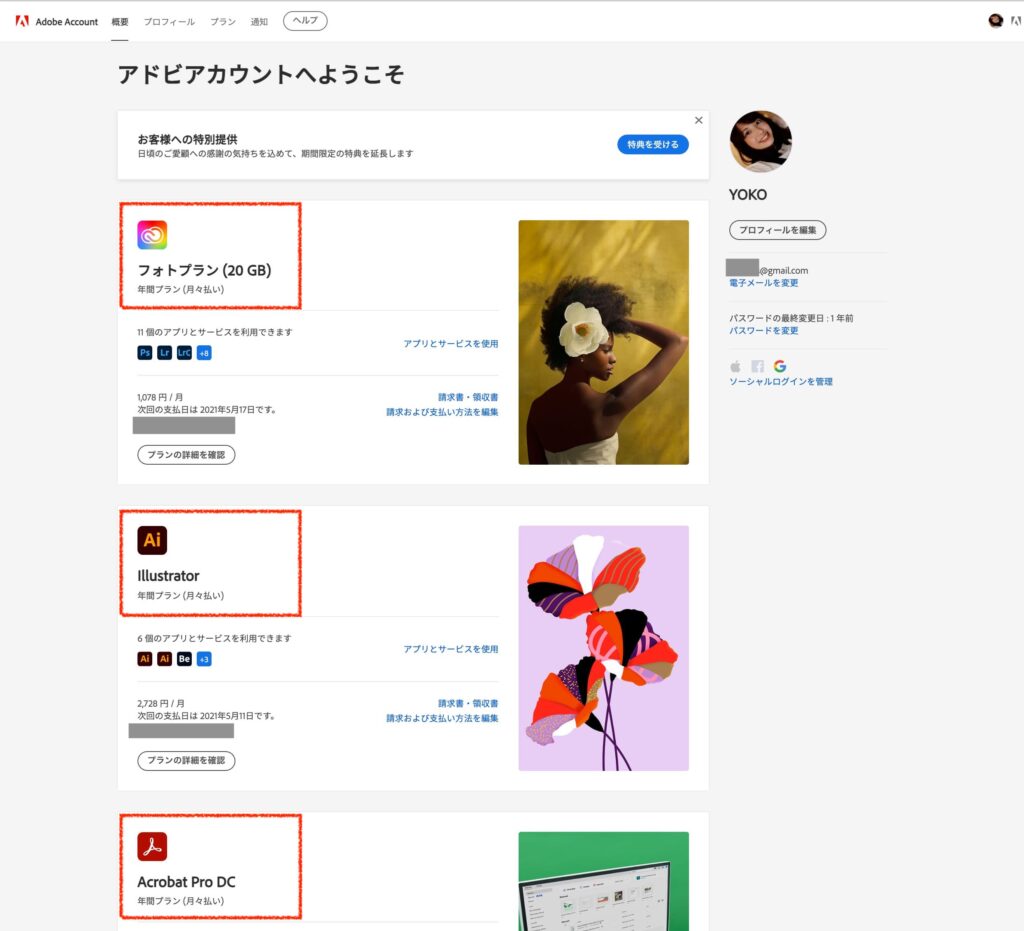Close the special offer banner

(699, 120)
